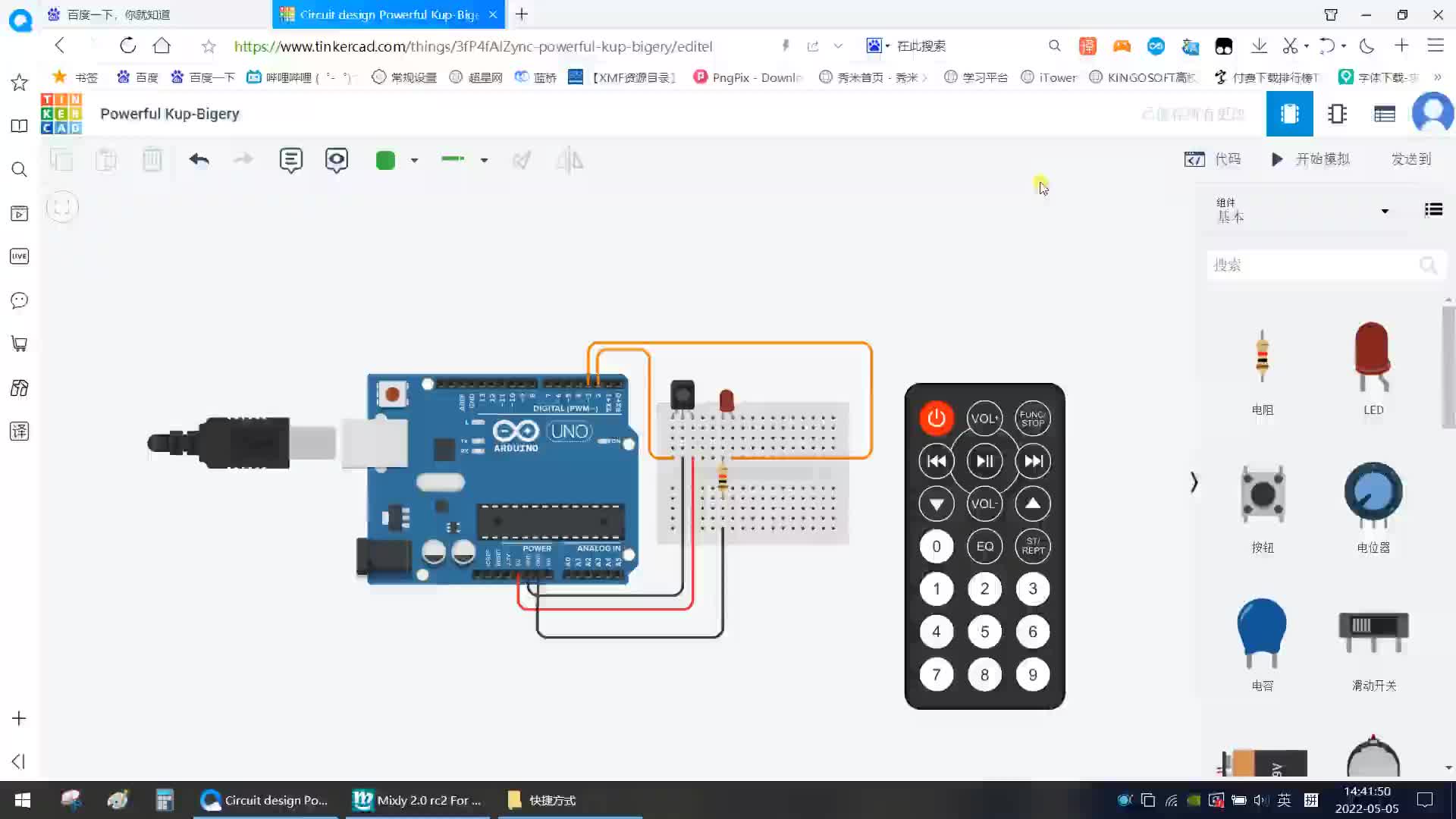1456x819 pixels.
Task: Click the remote's red power button
Action: pos(937,418)
